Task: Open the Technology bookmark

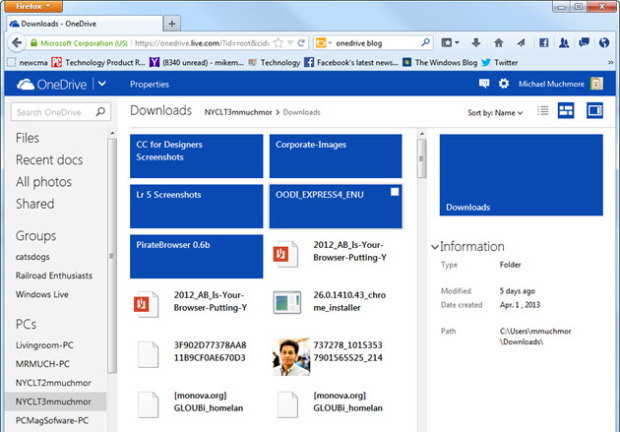Action: [274, 62]
